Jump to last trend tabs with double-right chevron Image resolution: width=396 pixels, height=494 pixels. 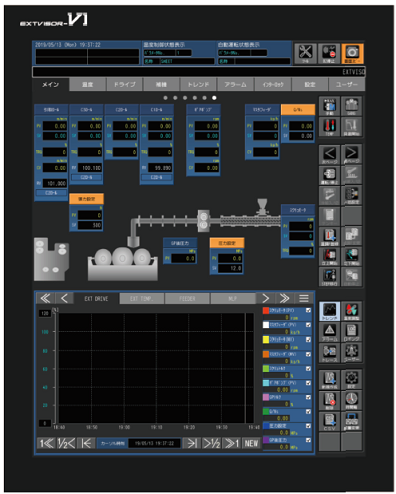284,298
